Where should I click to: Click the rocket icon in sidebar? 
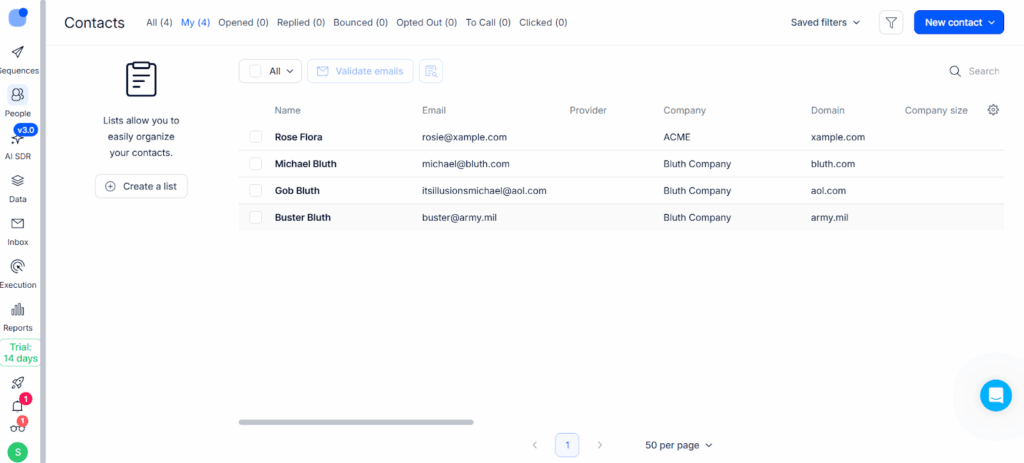18,383
